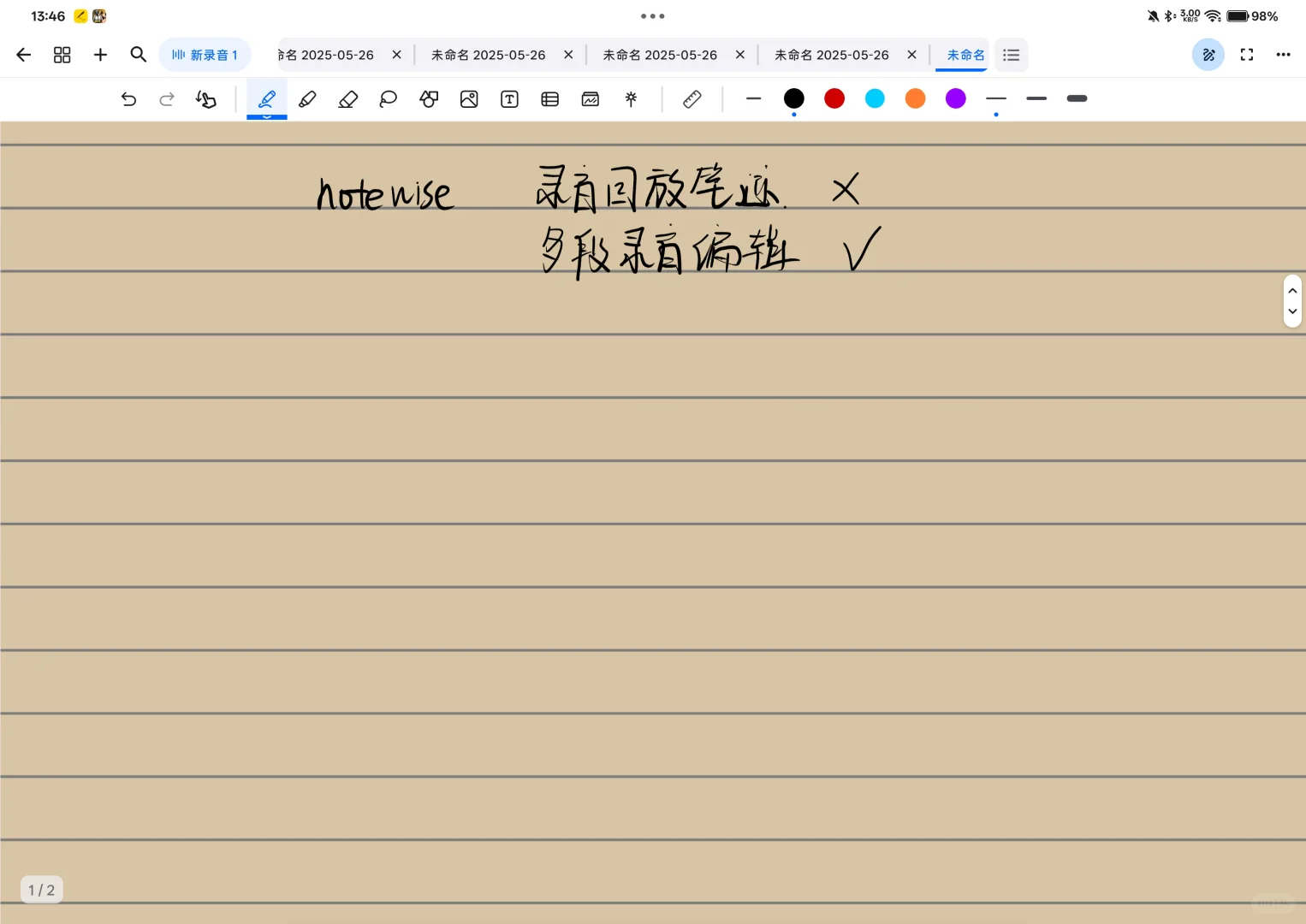This screenshot has height=924, width=1306.
Task: Click the 新录音 1 recording button
Action: (x=205, y=54)
